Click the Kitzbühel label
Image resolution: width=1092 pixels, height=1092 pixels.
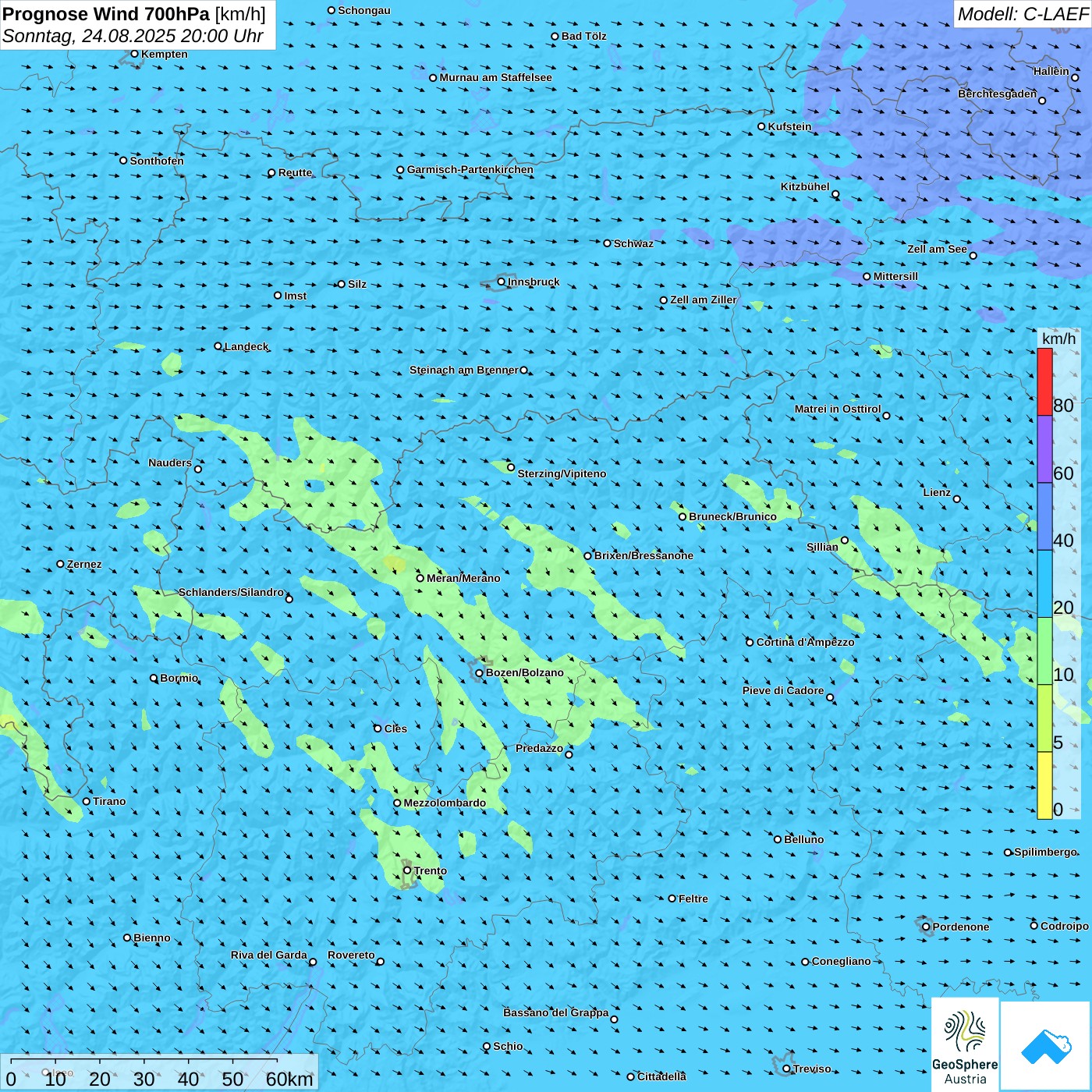tap(805, 186)
